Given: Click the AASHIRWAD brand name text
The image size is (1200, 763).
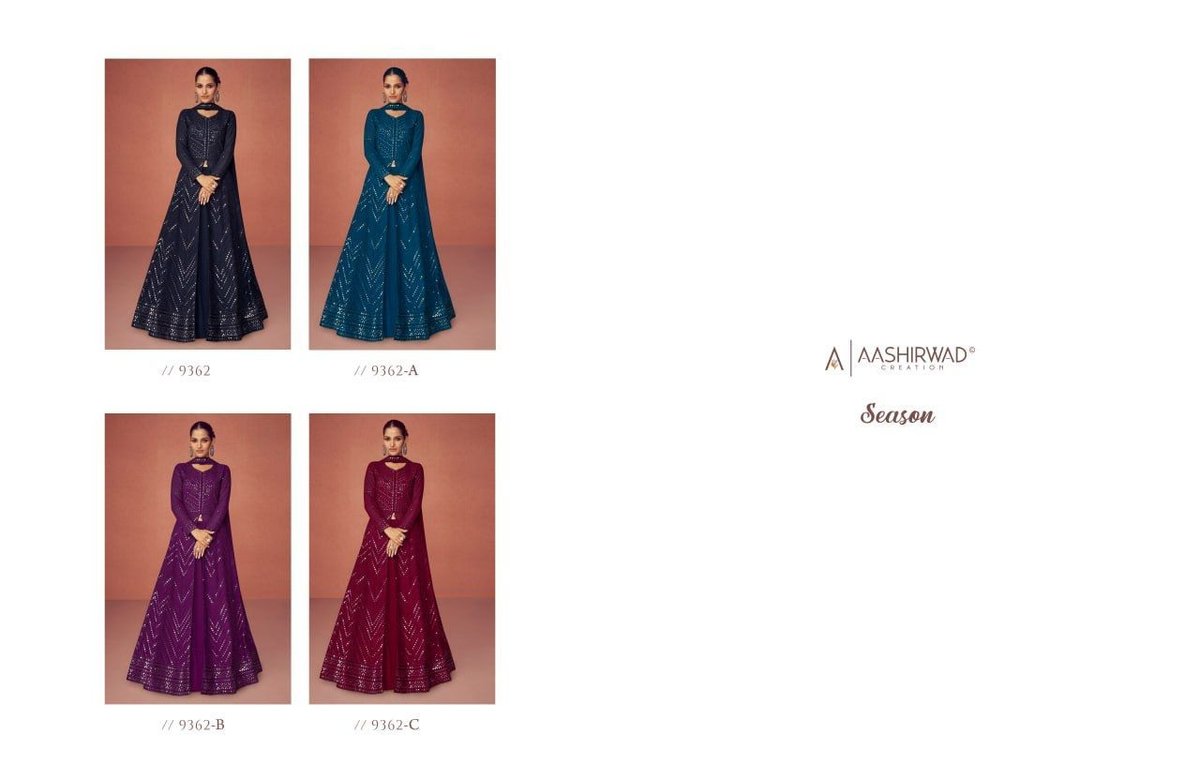Looking at the screenshot, I should pyautogui.click(x=911, y=354).
